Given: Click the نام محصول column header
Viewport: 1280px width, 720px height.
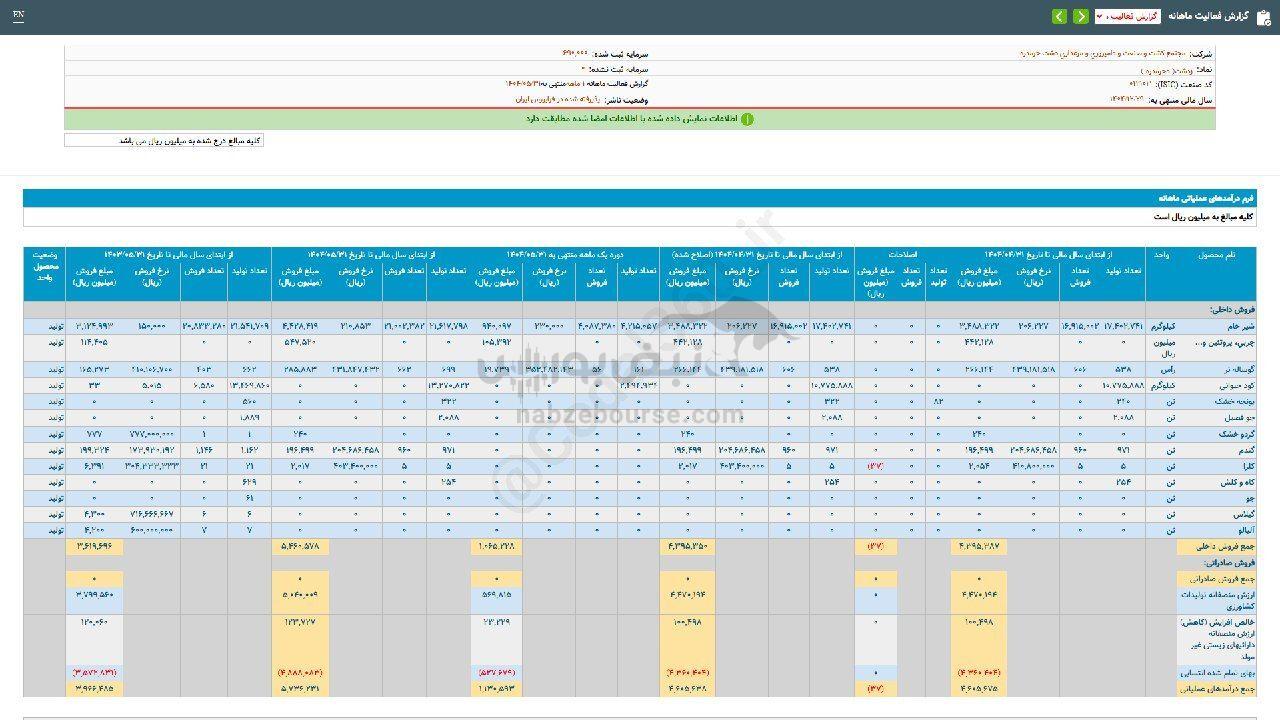Looking at the screenshot, I should [1216, 255].
